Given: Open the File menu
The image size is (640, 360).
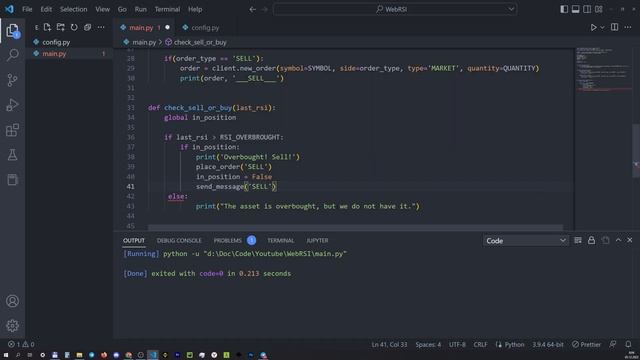Looking at the screenshot, I should (x=27, y=9).
